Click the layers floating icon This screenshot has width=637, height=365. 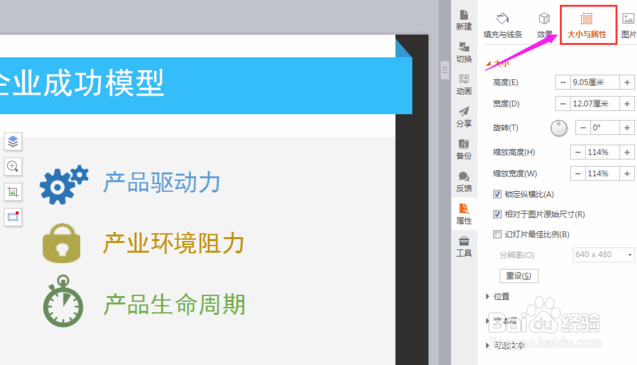[13, 141]
